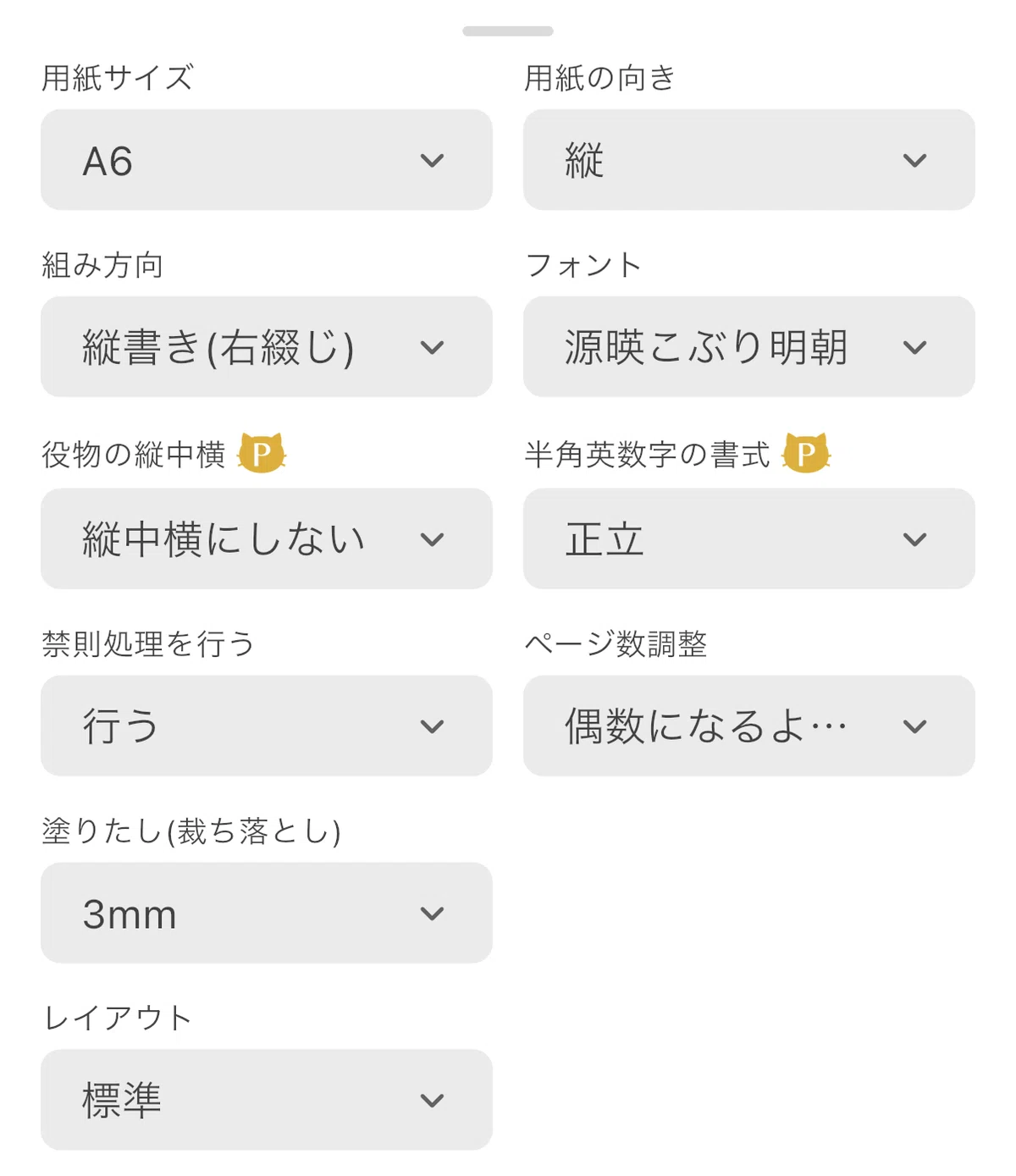Open the 塗りたし(裁ち落とし) dropdown

pos(267,913)
